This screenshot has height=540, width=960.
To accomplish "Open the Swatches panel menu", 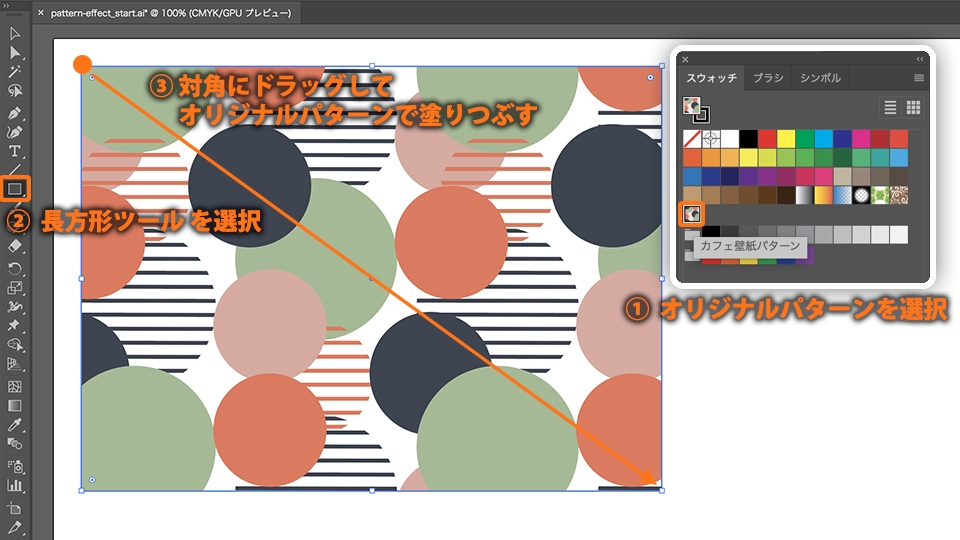I will (x=919, y=78).
